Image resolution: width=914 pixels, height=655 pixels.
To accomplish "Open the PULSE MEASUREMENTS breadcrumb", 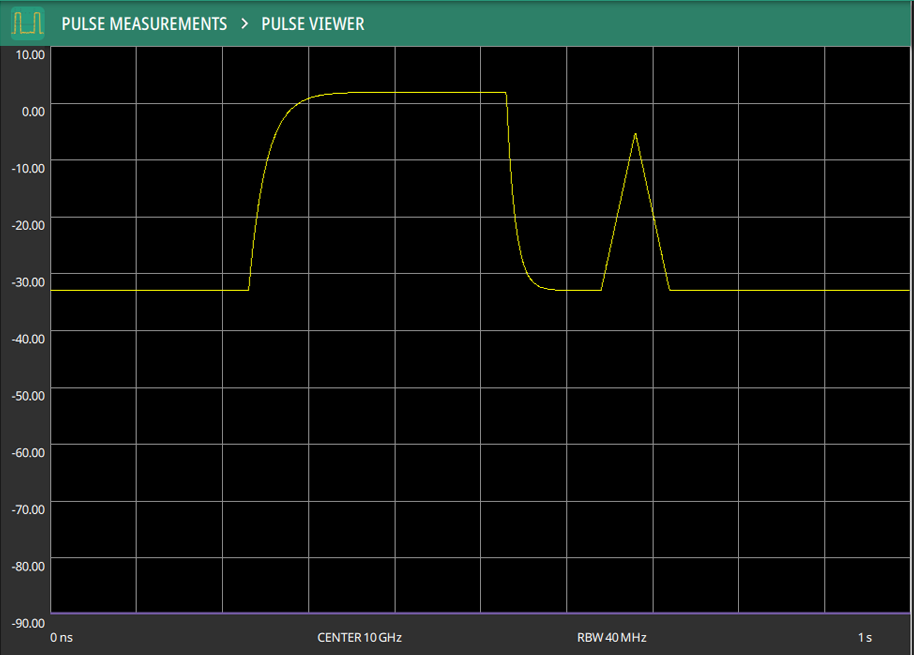I will coord(144,24).
